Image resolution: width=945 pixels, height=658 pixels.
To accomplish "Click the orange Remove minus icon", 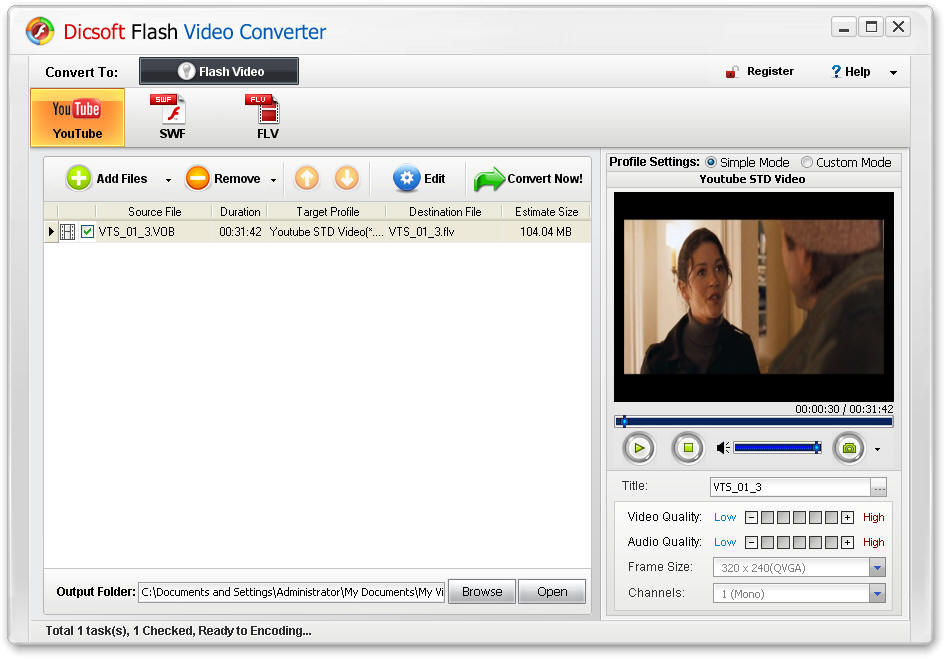I will pos(198,178).
